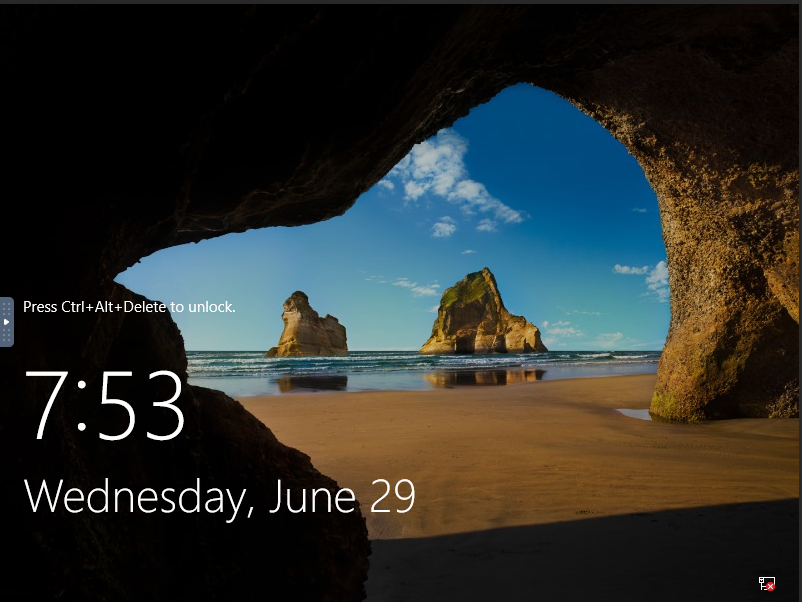Click the 7:53 clock display
The width and height of the screenshot is (802, 602).
pyautogui.click(x=105, y=405)
